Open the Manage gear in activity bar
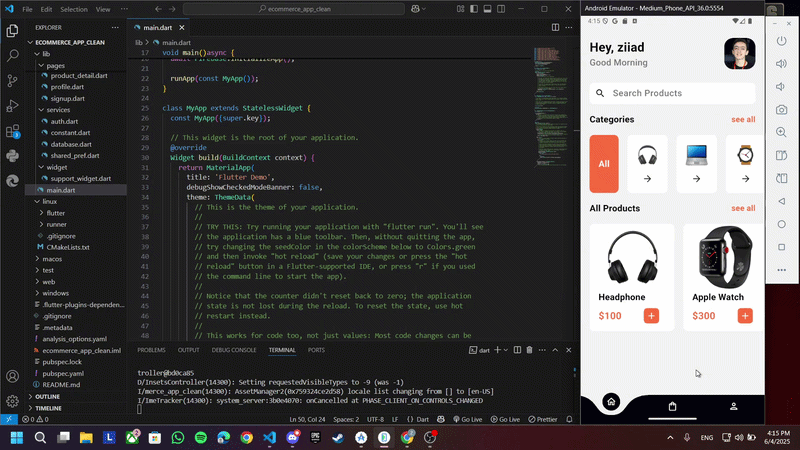800x450 pixels. pos(12,402)
